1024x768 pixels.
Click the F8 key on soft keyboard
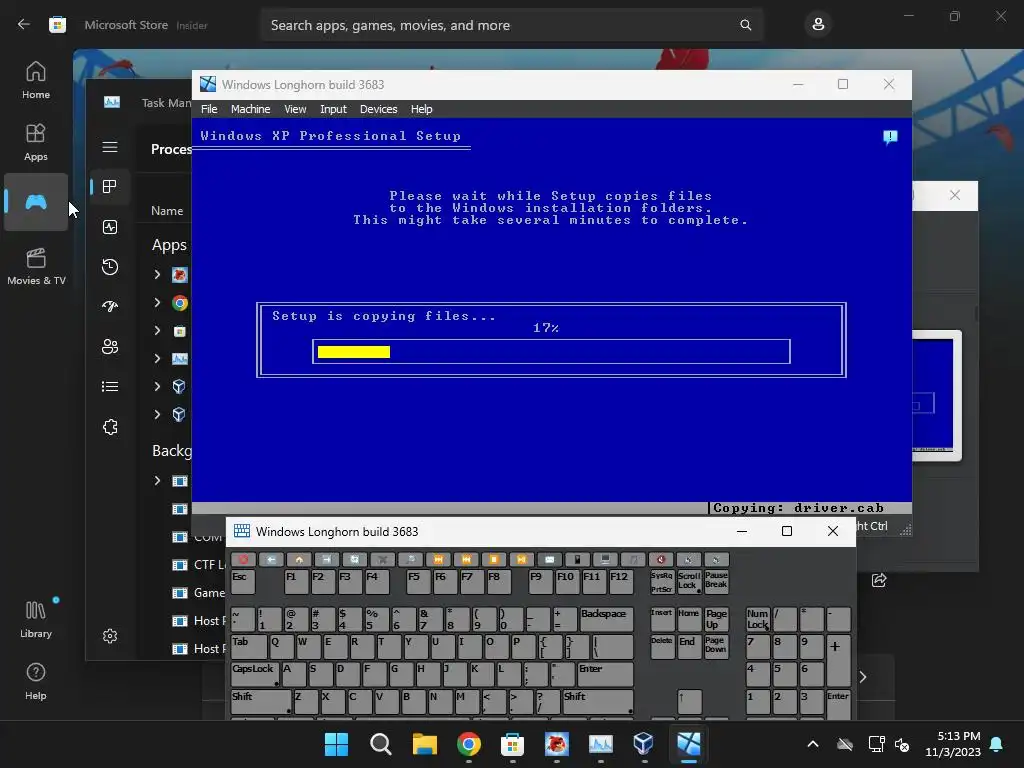[498, 582]
